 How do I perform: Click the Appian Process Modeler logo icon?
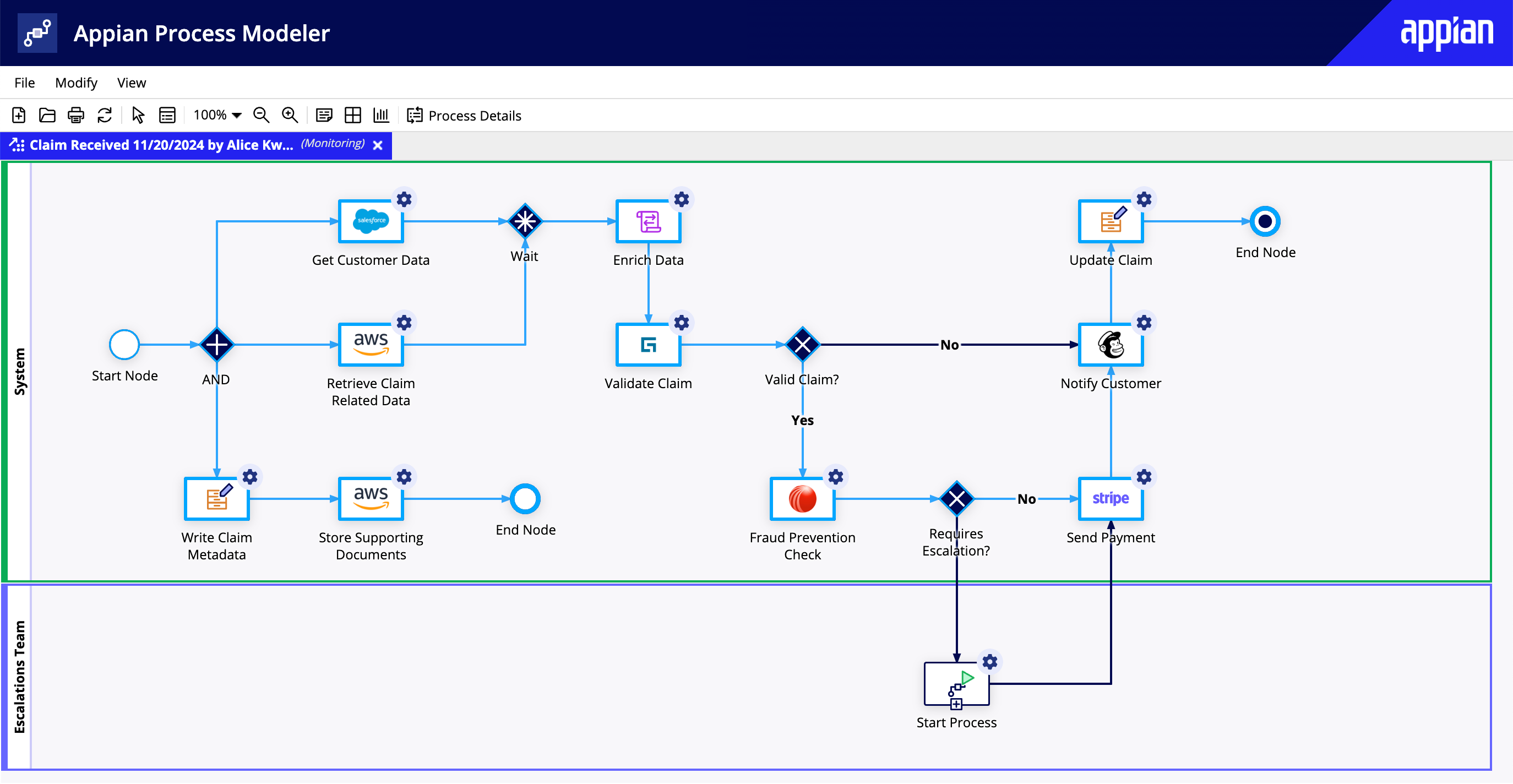pyautogui.click(x=37, y=33)
